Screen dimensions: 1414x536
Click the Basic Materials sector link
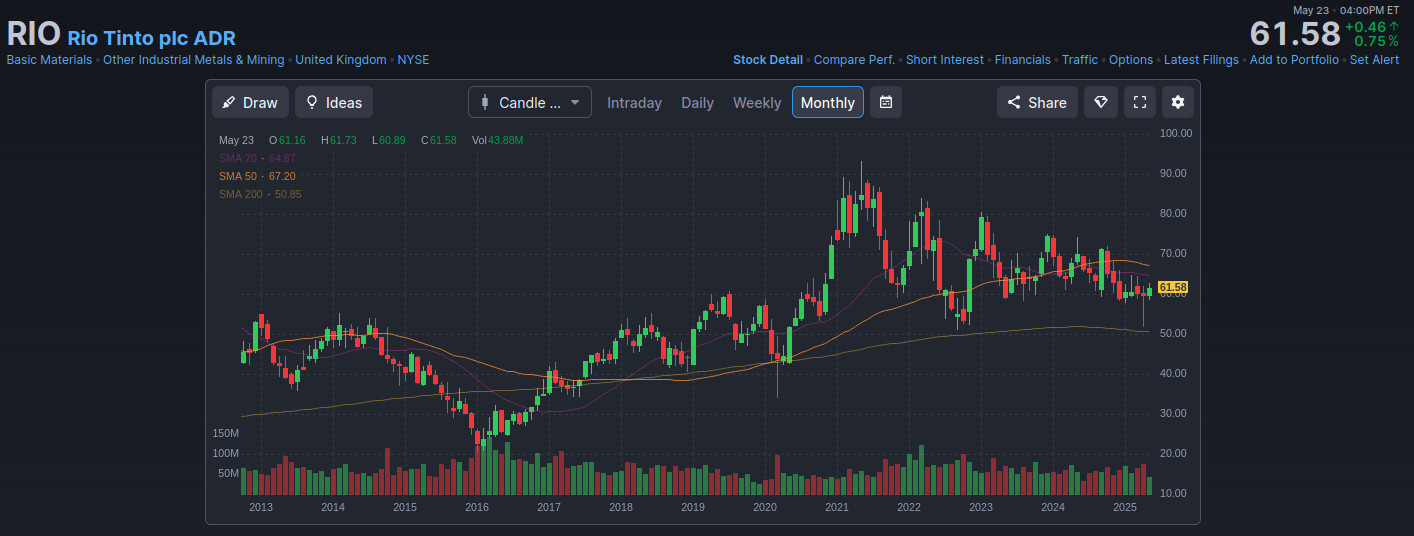[x=49, y=60]
